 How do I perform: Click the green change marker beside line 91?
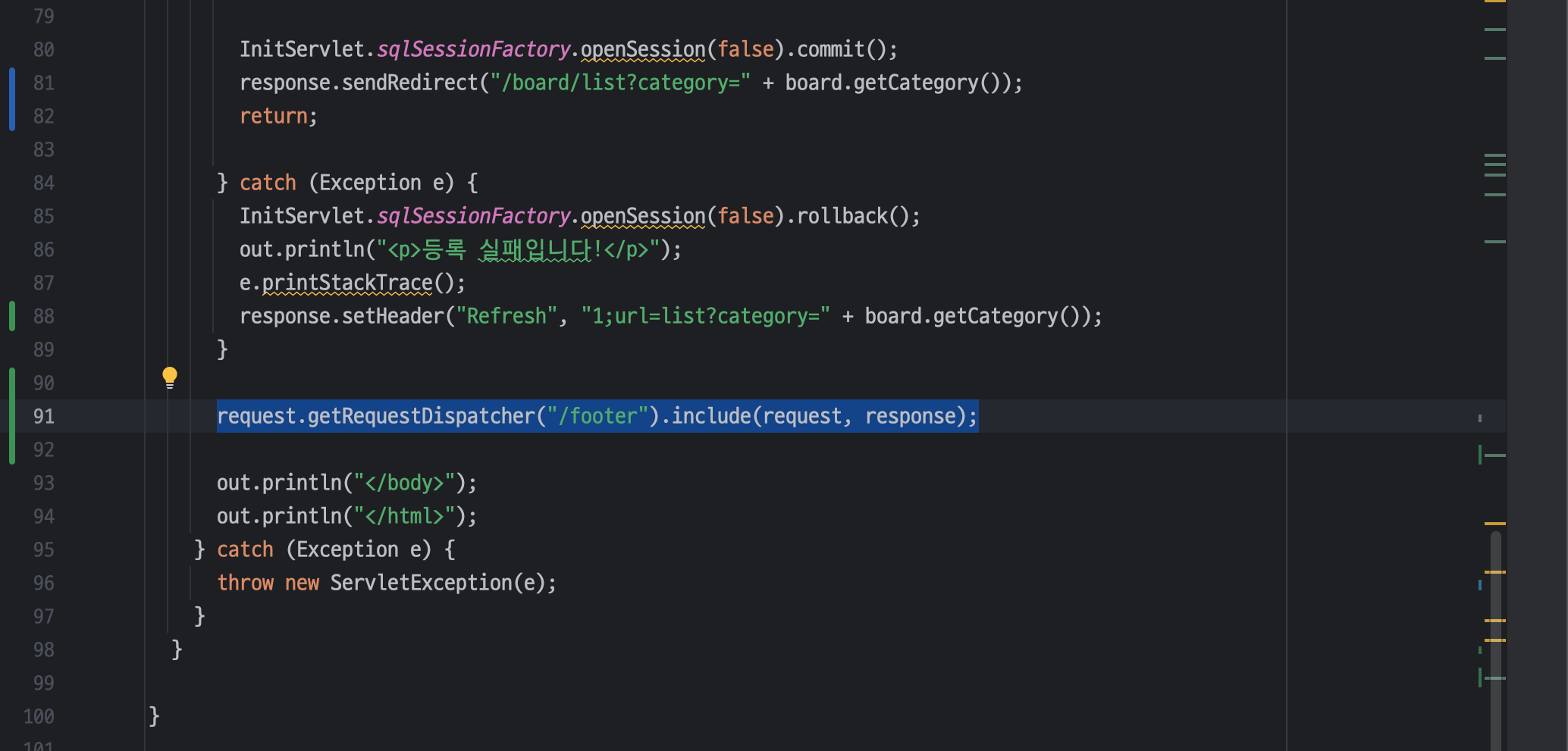click(12, 416)
